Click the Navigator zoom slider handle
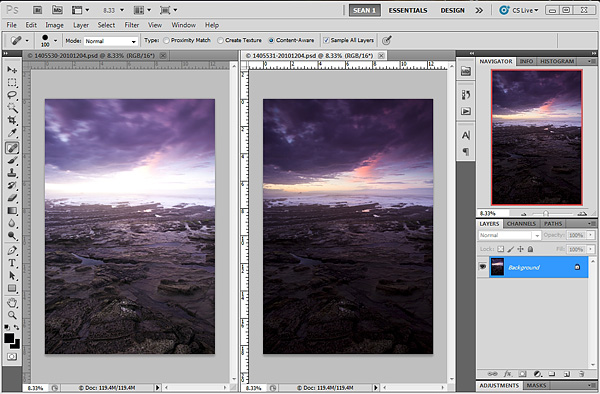The height and width of the screenshot is (394, 600). pos(546,213)
